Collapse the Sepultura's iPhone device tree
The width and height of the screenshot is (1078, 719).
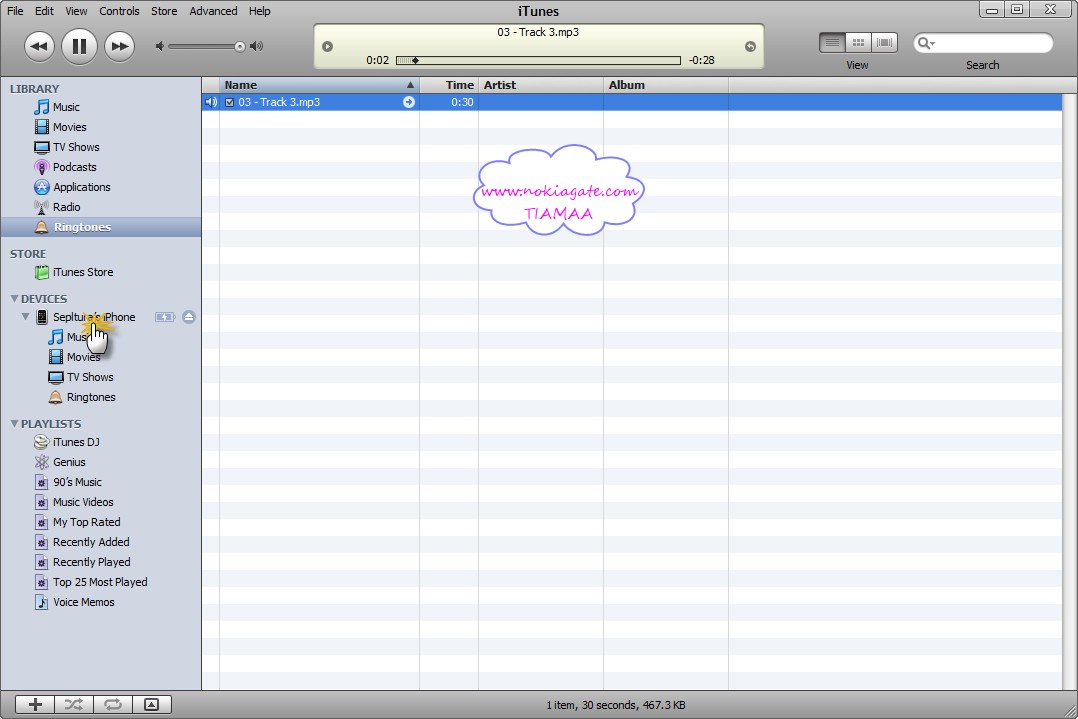26,317
